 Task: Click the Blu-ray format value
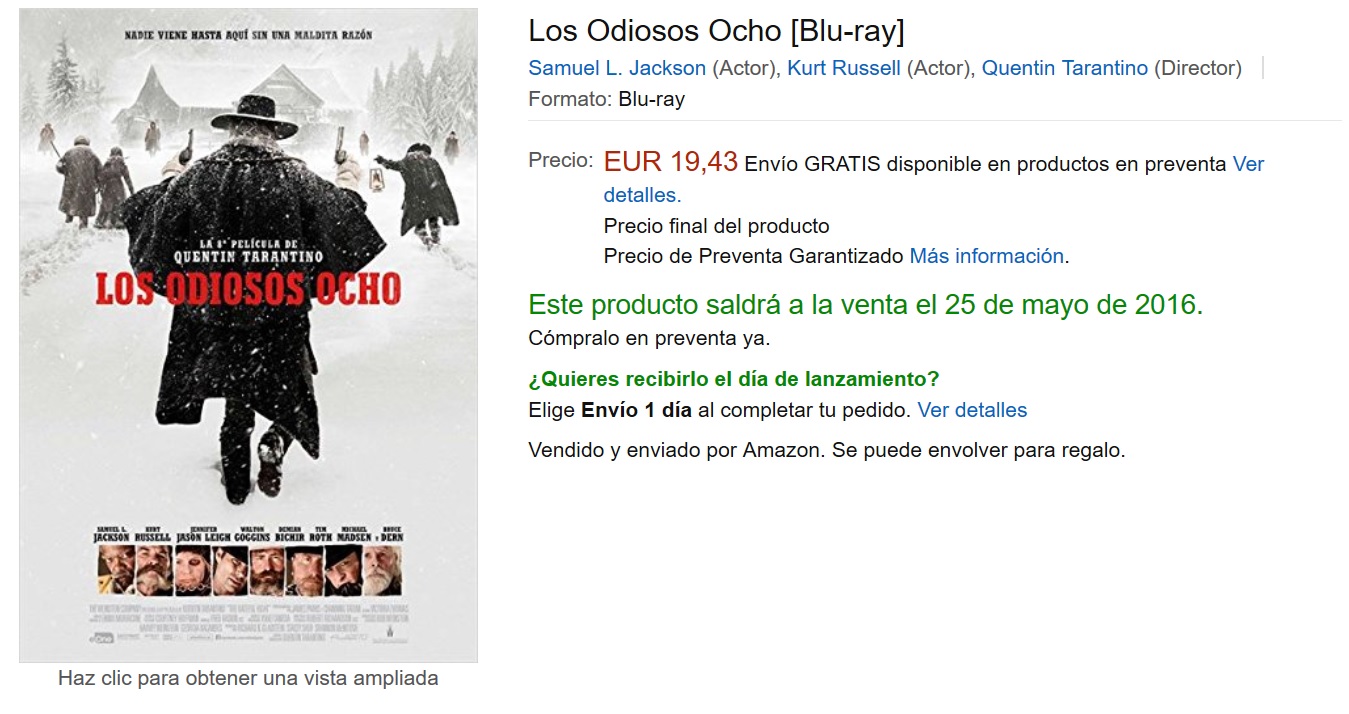coord(651,99)
